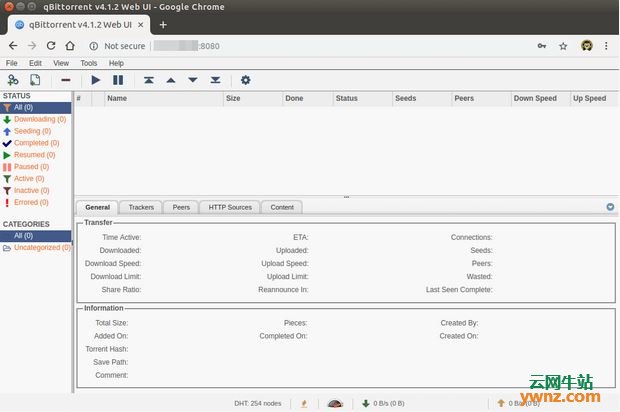Open the Tools menu

(x=89, y=63)
